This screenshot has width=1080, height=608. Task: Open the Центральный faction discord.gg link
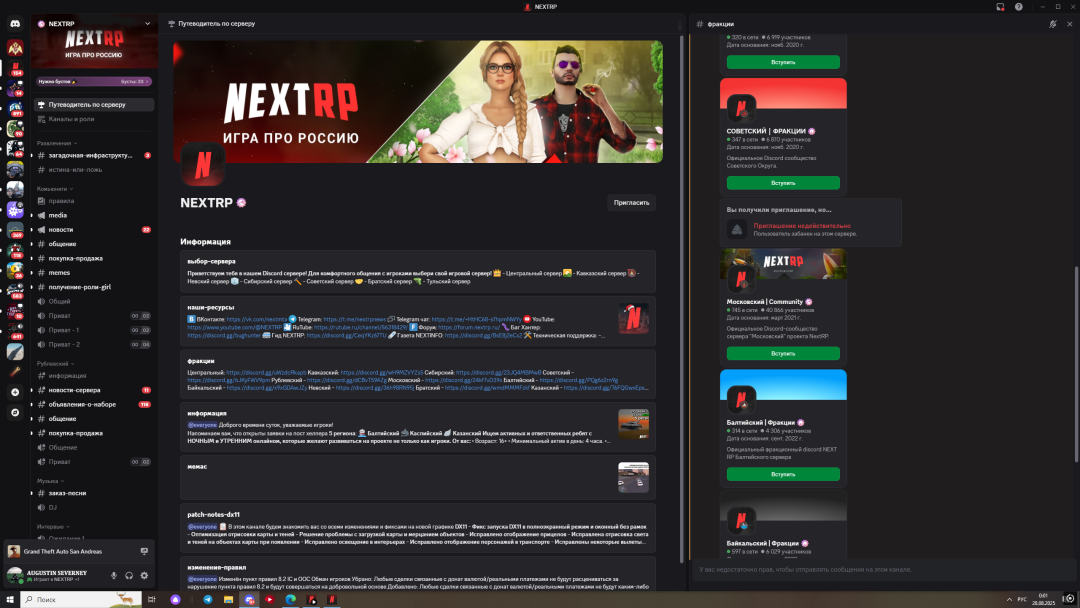pos(266,373)
